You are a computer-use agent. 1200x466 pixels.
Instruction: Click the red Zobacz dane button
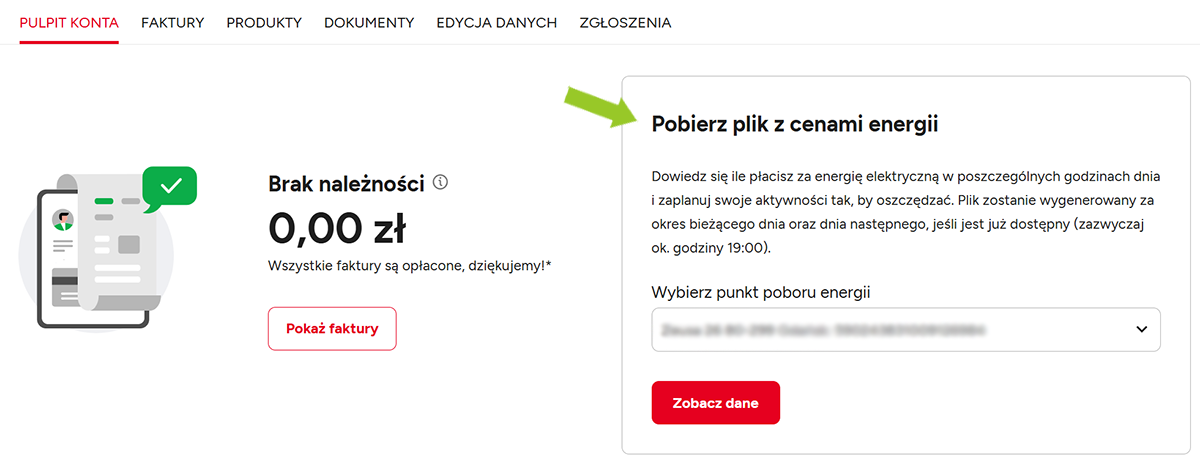click(715, 403)
